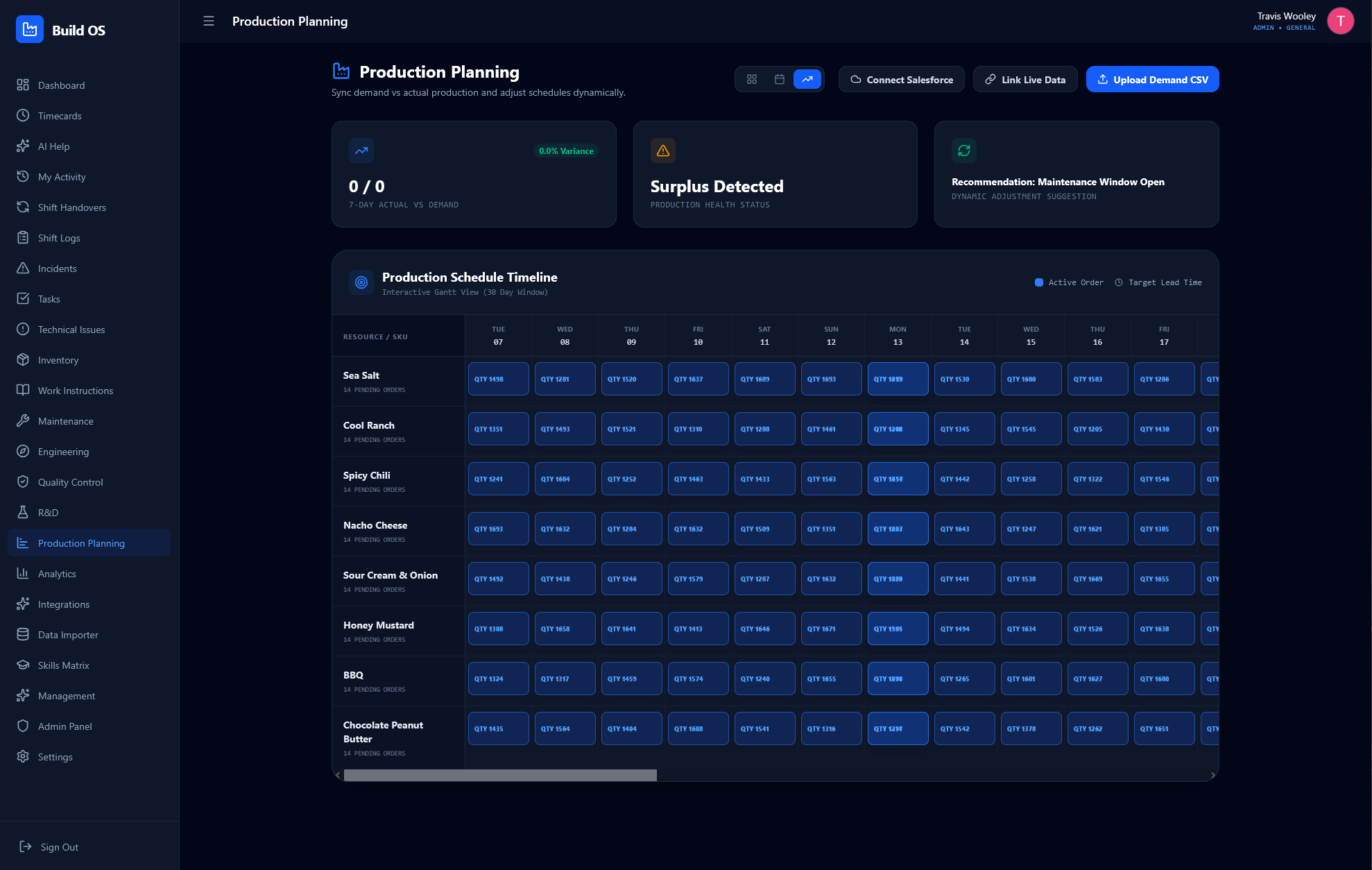This screenshot has width=1372, height=870.
Task: Open Settings gear icon
Action: 23,756
